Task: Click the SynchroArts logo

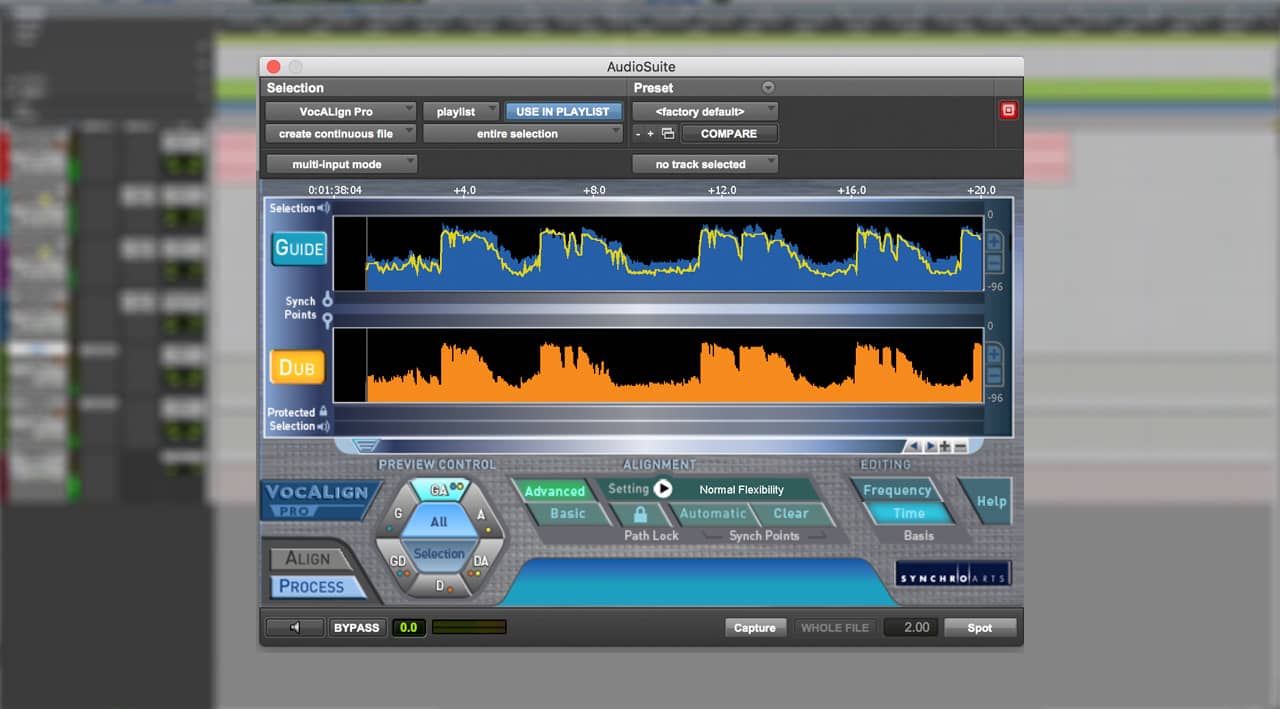Action: pyautogui.click(x=952, y=572)
